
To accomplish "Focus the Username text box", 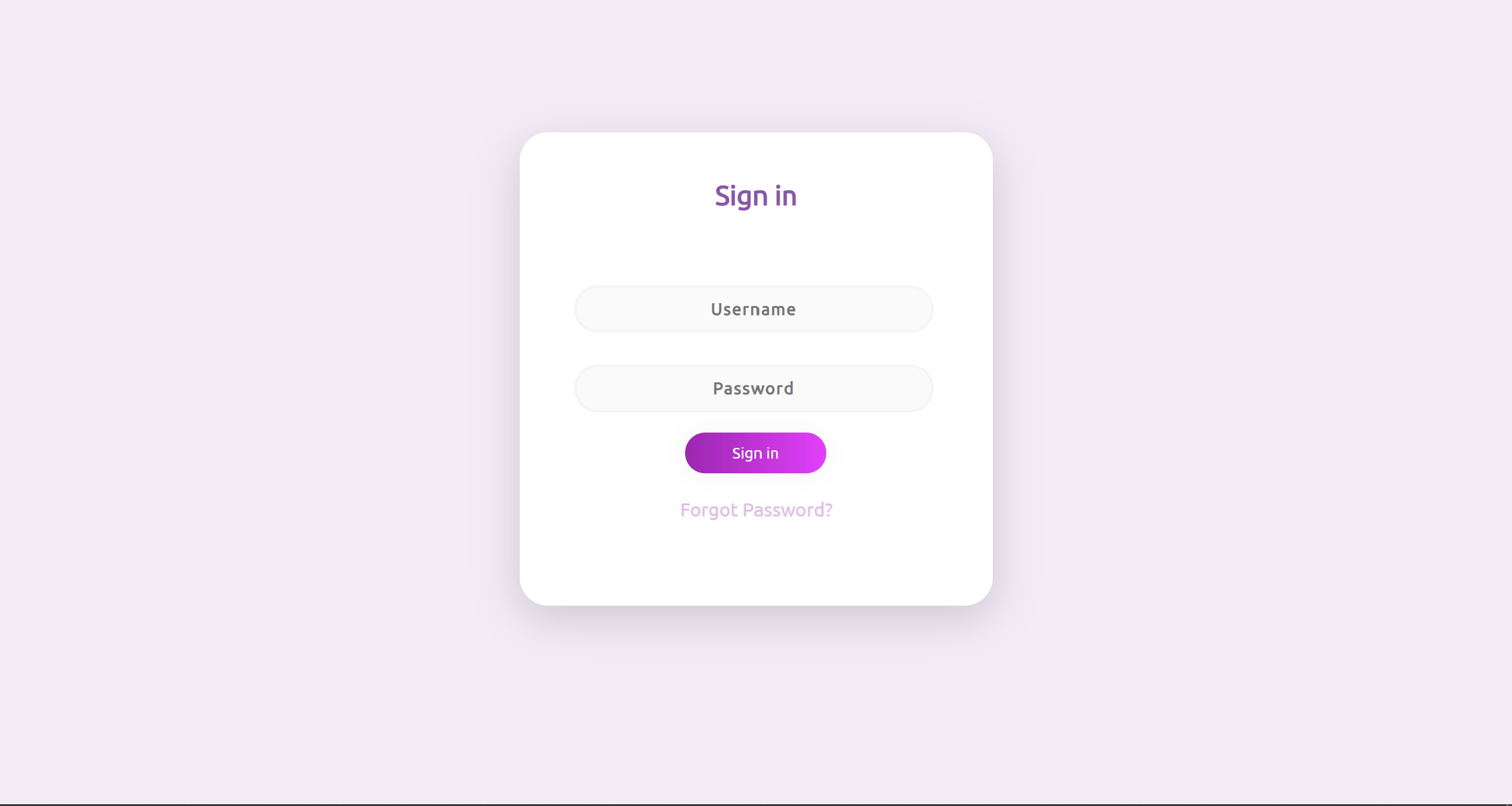I will (x=754, y=309).
